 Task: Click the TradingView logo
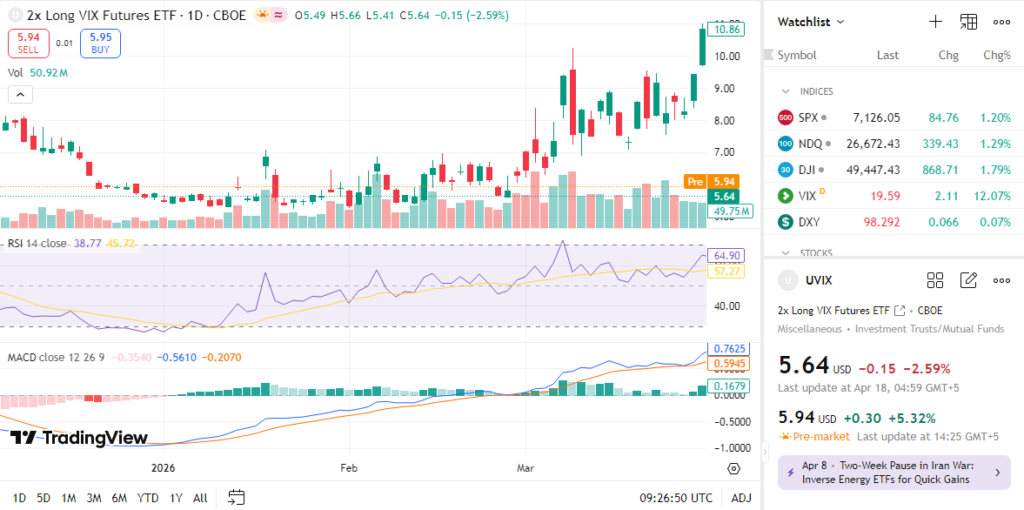78,437
